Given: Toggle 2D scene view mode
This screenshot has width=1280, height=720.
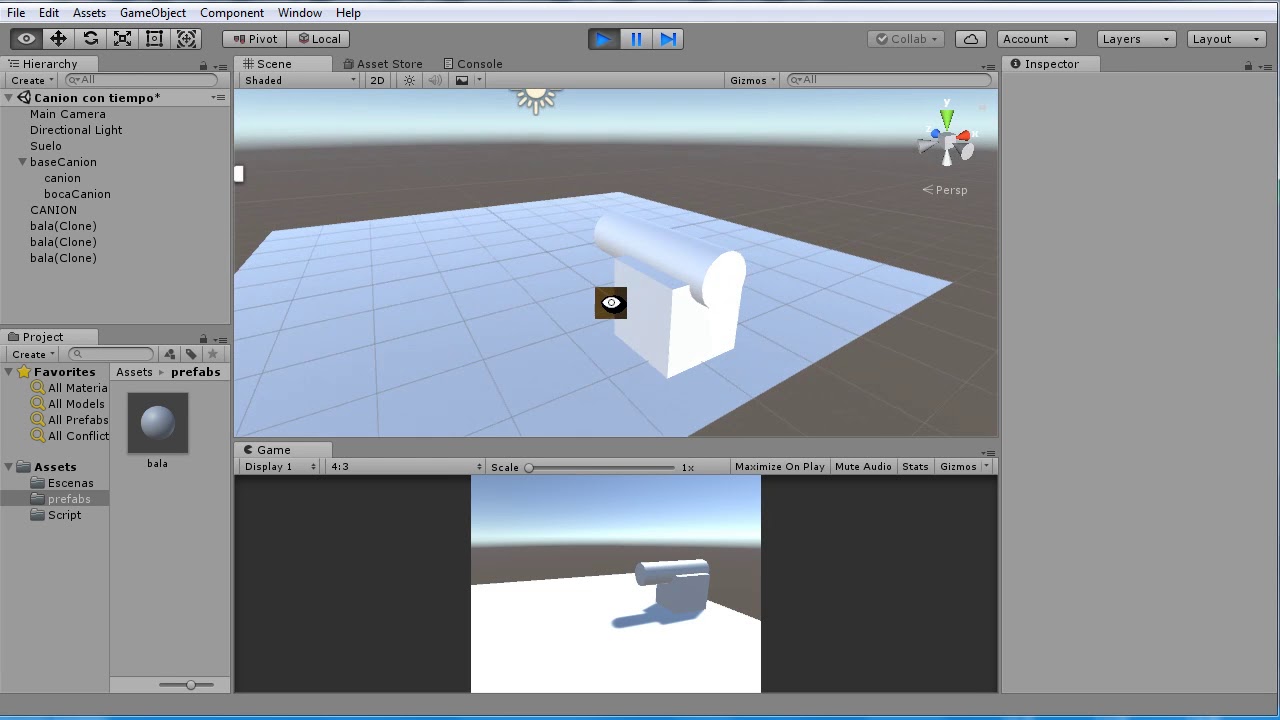Looking at the screenshot, I should [377, 80].
